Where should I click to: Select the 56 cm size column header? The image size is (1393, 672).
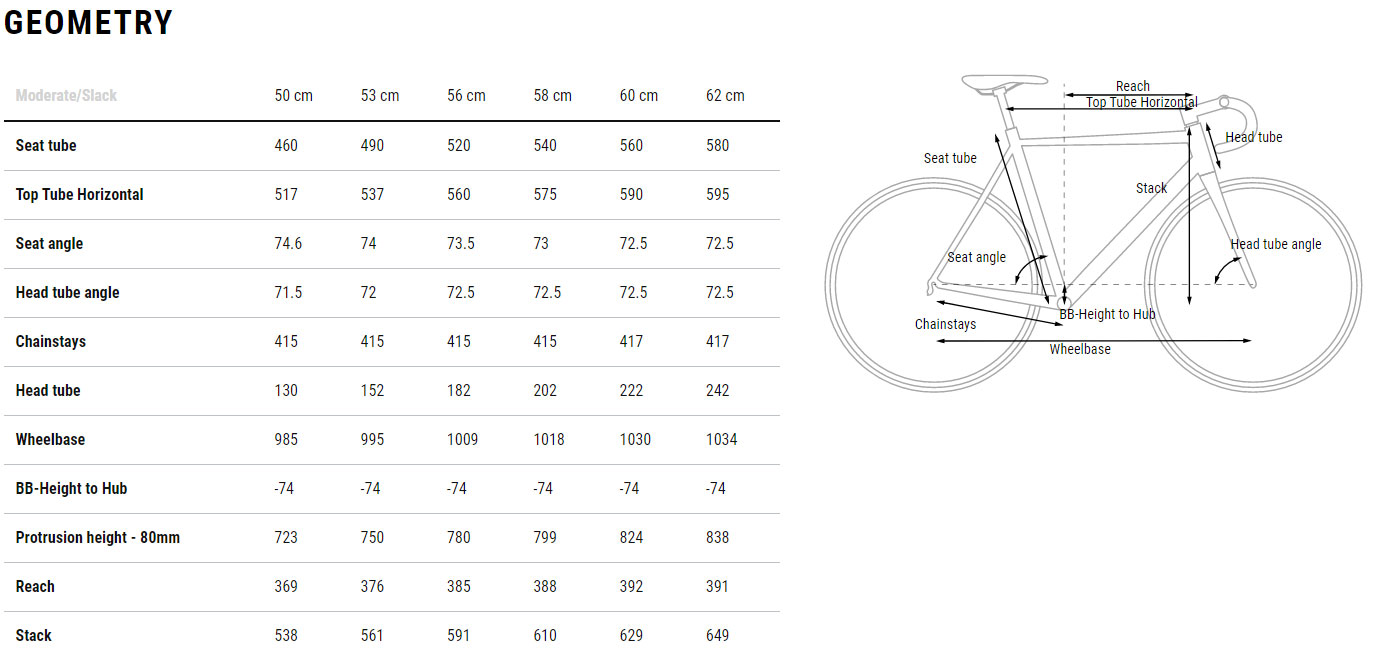(466, 96)
